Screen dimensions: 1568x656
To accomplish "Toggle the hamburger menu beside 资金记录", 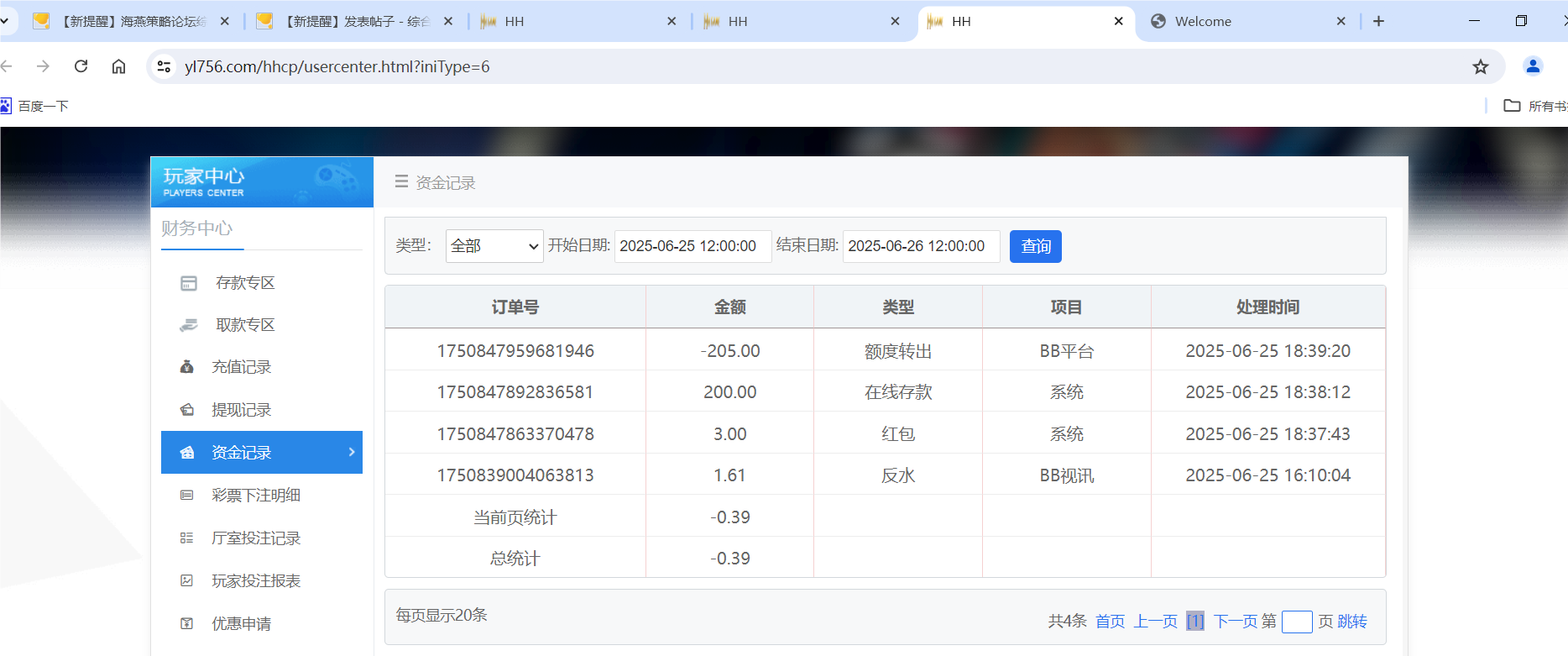I will tap(401, 181).
